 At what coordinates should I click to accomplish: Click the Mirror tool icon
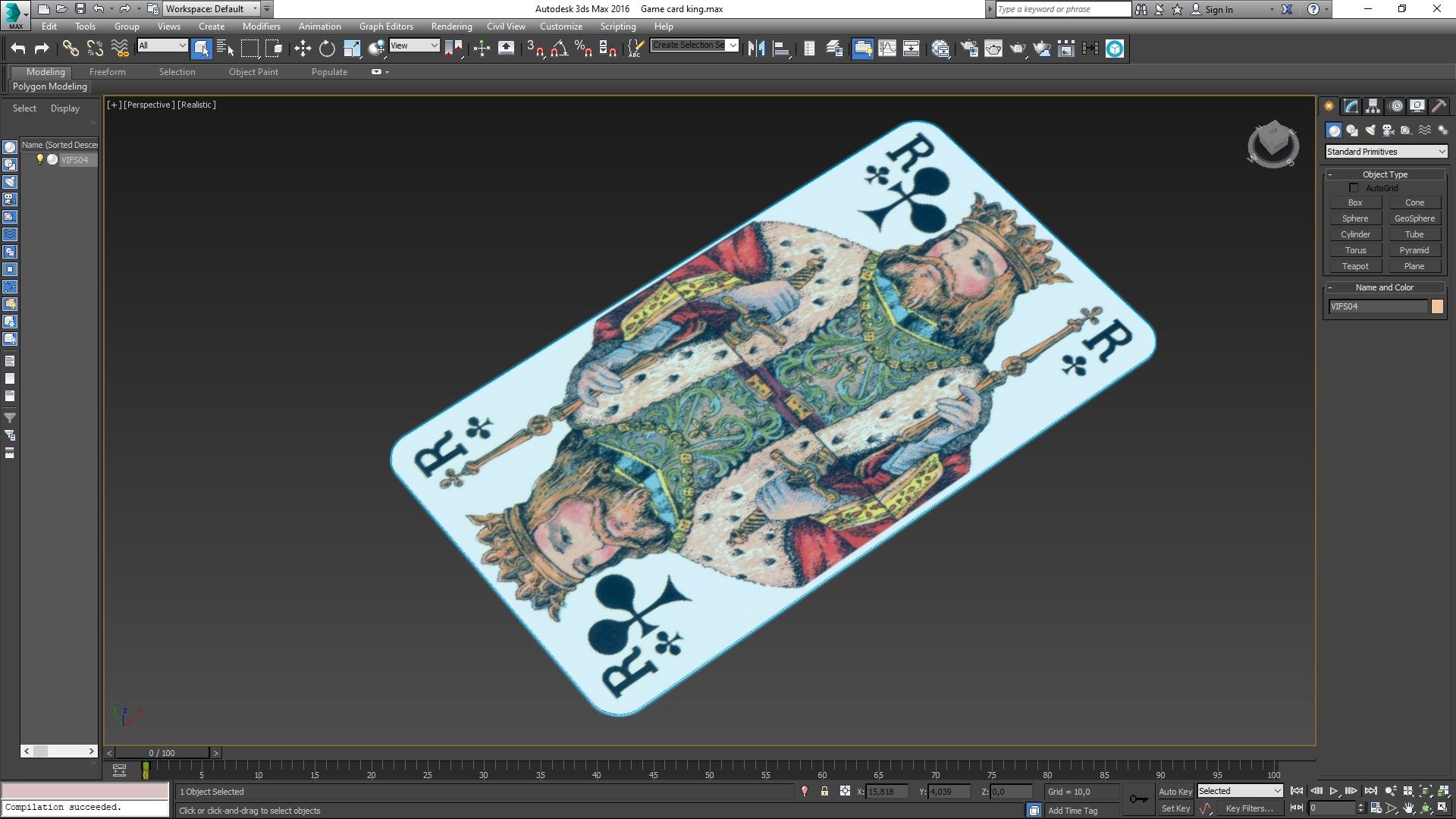(x=756, y=49)
